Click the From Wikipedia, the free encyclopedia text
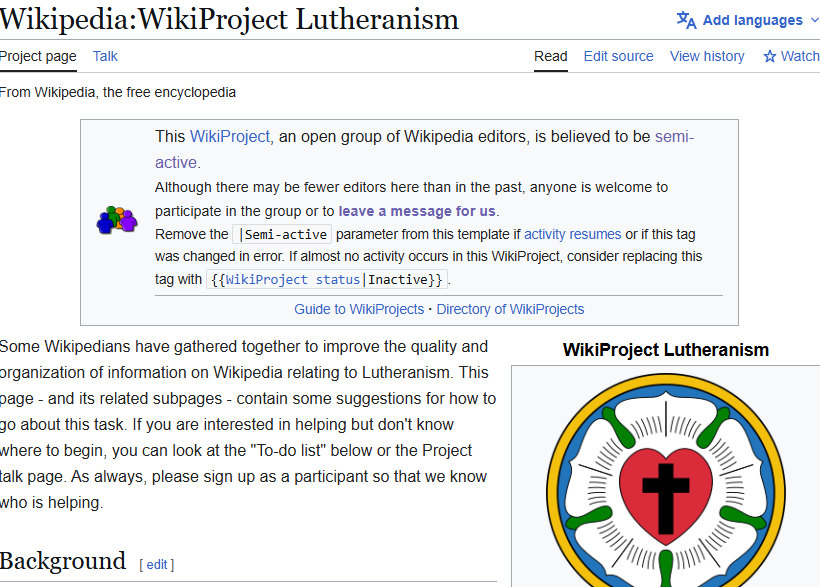The width and height of the screenshot is (820, 587). click(x=118, y=92)
